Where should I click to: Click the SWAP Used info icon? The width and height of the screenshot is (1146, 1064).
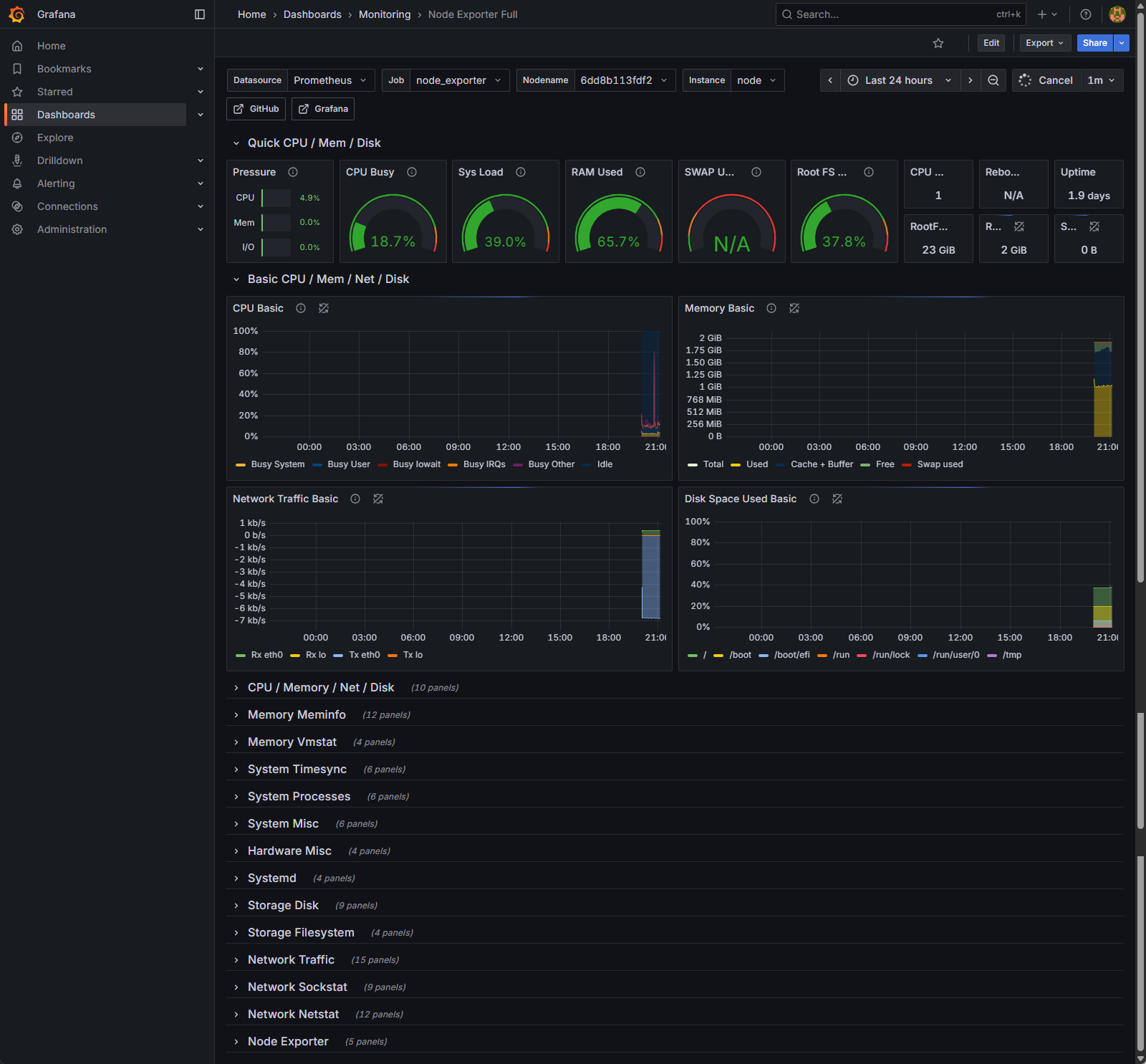pos(756,172)
